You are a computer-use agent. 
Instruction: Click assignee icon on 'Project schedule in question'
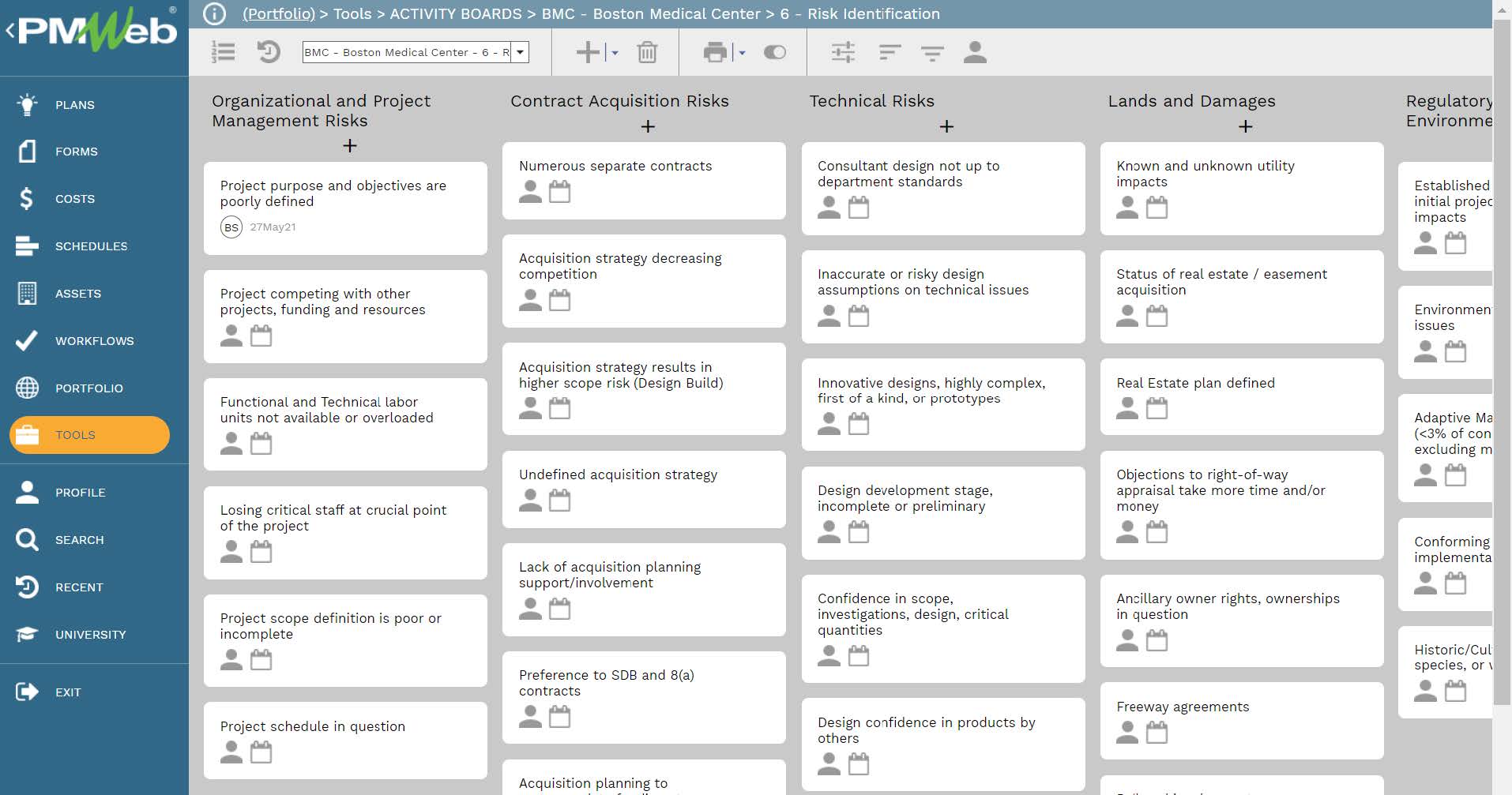231,752
